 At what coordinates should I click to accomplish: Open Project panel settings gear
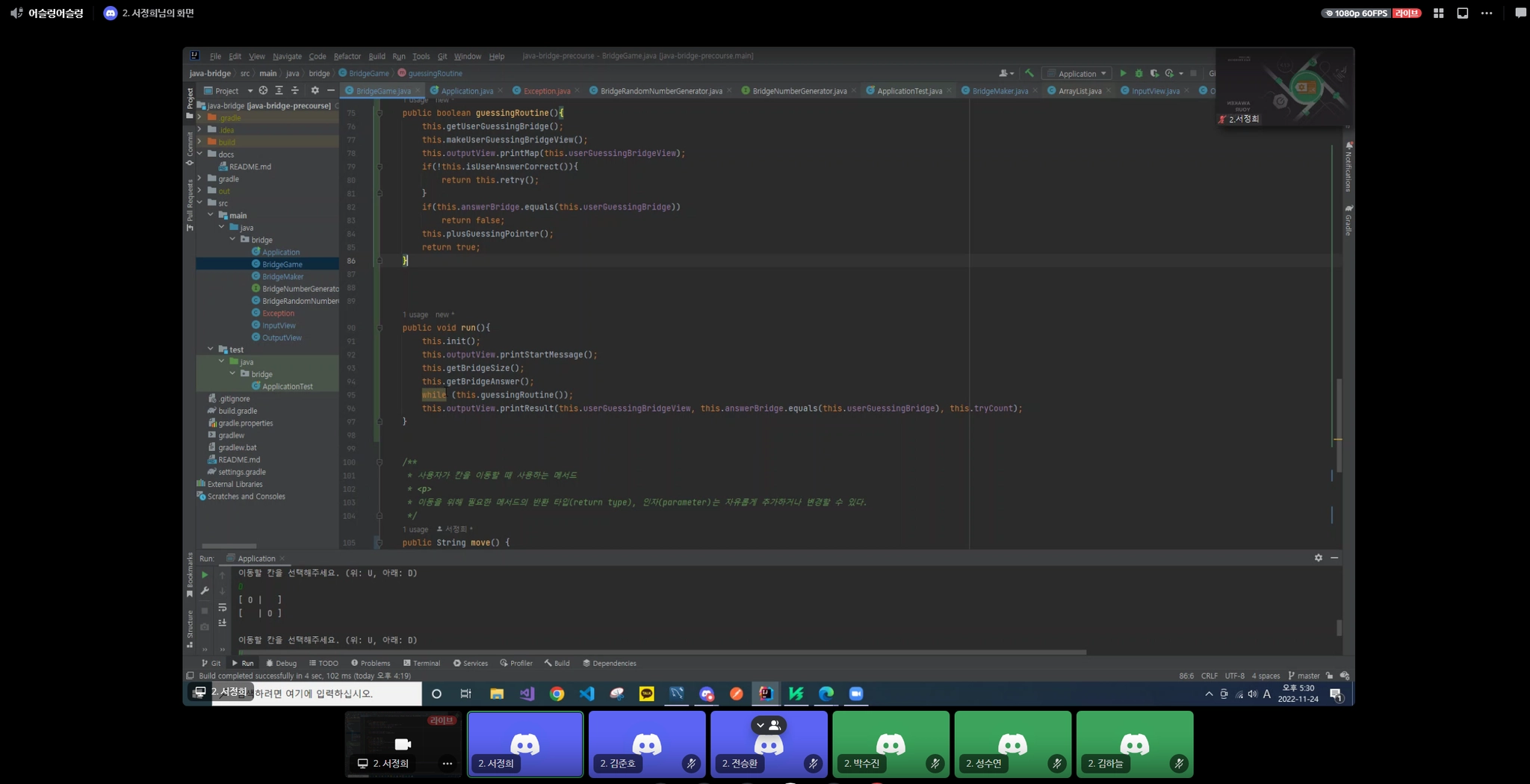click(x=315, y=90)
